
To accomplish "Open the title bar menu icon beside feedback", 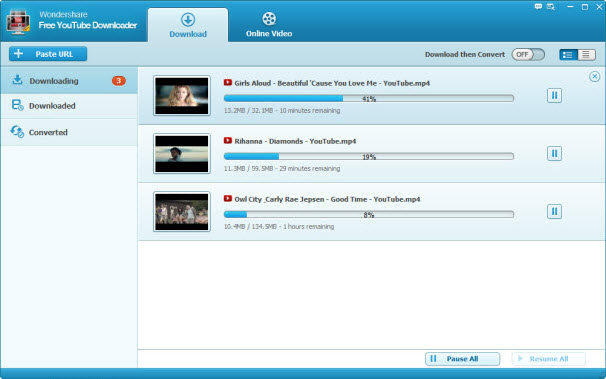I will coord(551,7).
